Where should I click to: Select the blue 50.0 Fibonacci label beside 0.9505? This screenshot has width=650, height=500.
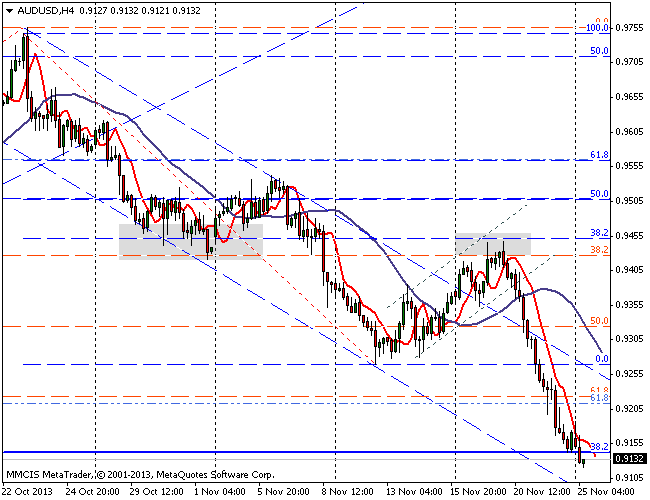coord(599,194)
